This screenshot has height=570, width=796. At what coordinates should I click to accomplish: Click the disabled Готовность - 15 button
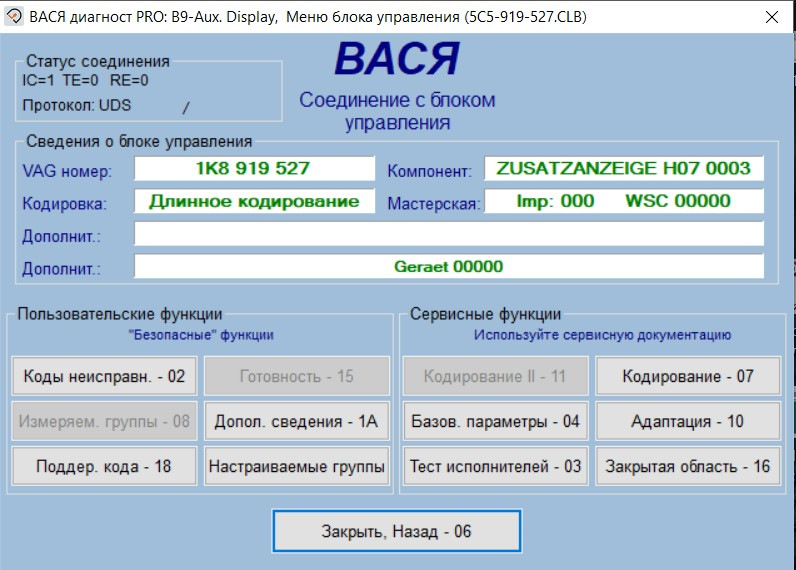[x=296, y=376]
